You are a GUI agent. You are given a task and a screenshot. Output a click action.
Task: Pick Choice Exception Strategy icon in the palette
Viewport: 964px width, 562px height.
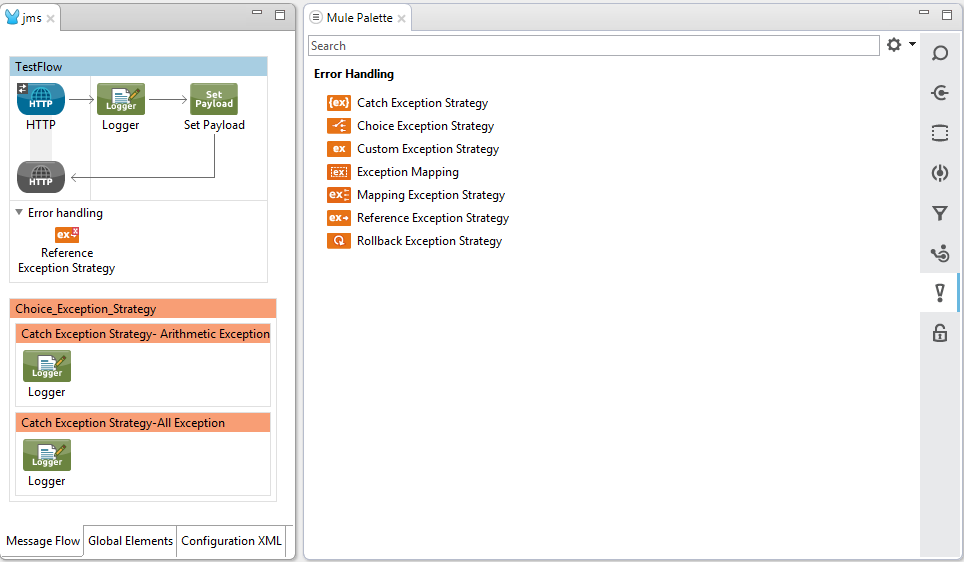pos(339,126)
